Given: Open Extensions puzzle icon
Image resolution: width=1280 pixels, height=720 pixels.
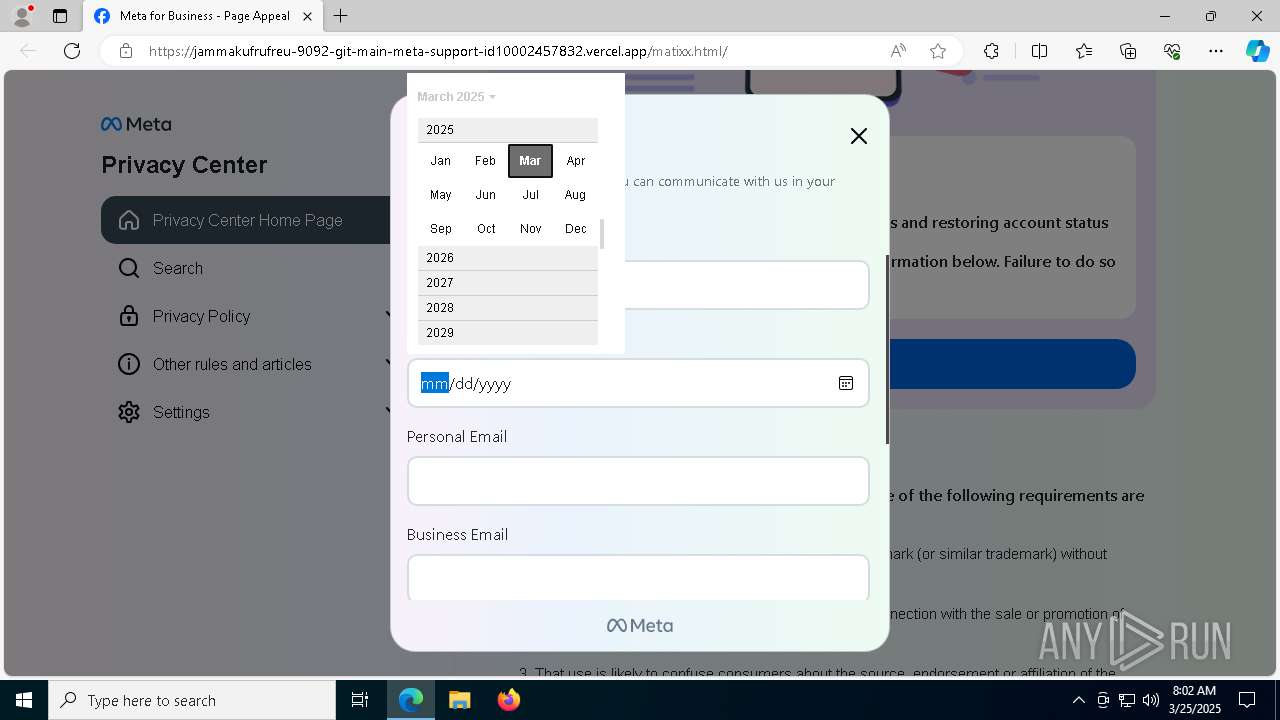Looking at the screenshot, I should point(991,51).
